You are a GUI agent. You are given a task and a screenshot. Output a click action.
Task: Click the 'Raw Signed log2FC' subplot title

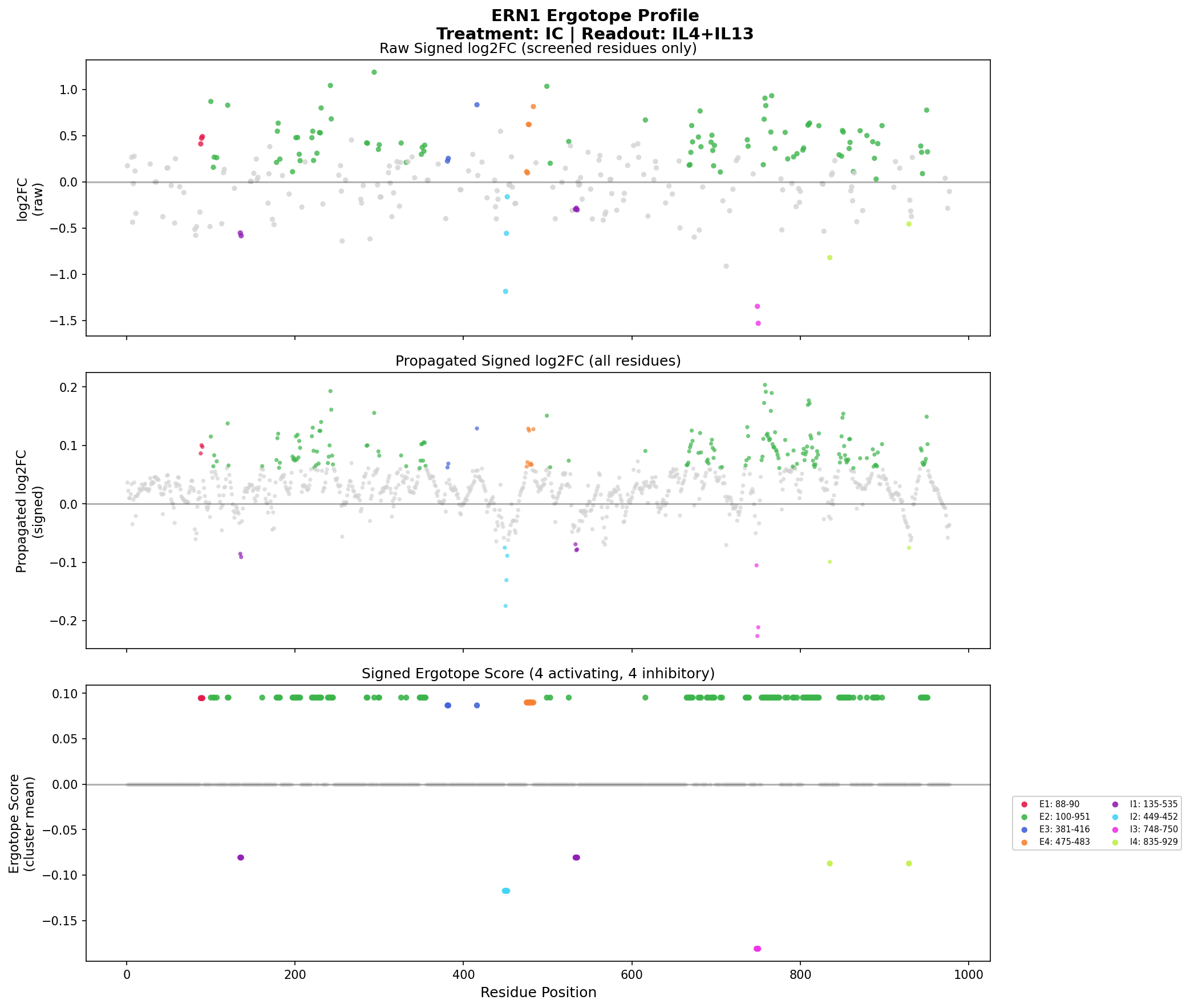(537, 48)
